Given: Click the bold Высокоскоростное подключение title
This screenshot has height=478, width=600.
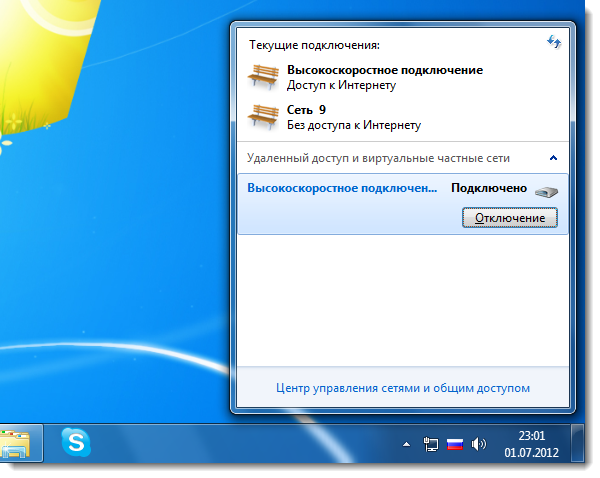Looking at the screenshot, I should tap(385, 70).
